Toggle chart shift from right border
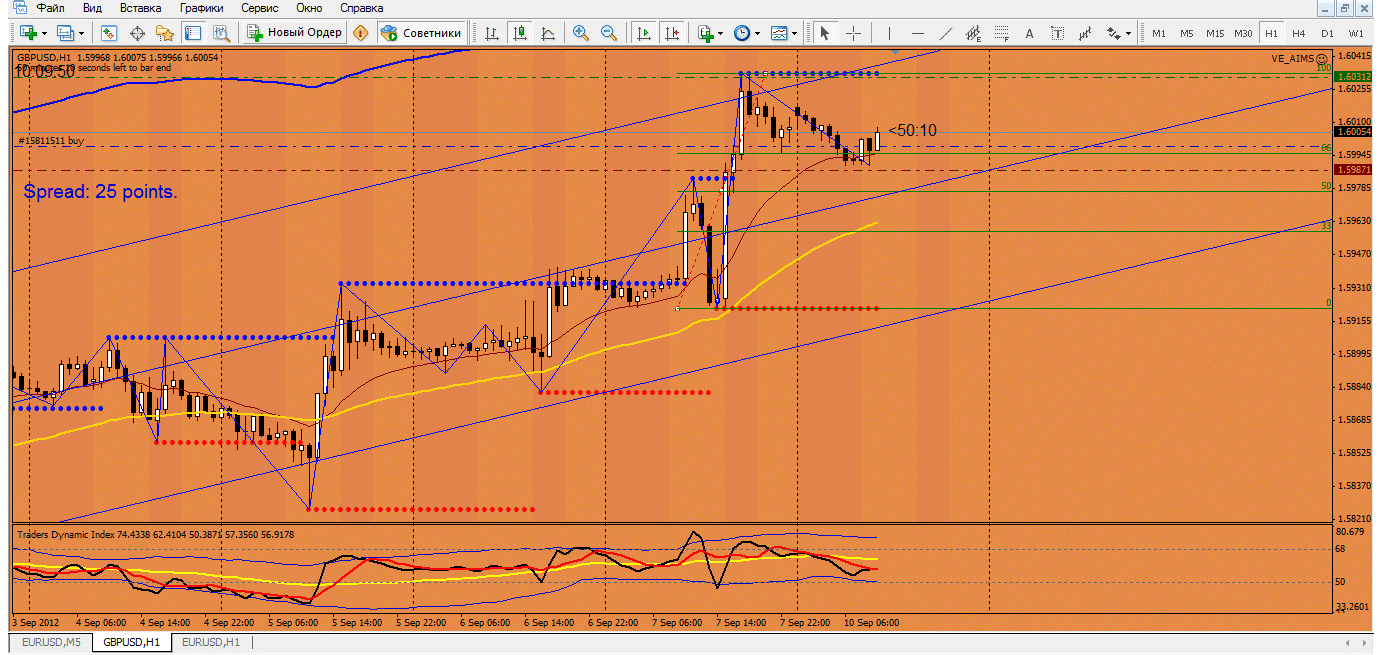1382x655 pixels. coord(673,33)
